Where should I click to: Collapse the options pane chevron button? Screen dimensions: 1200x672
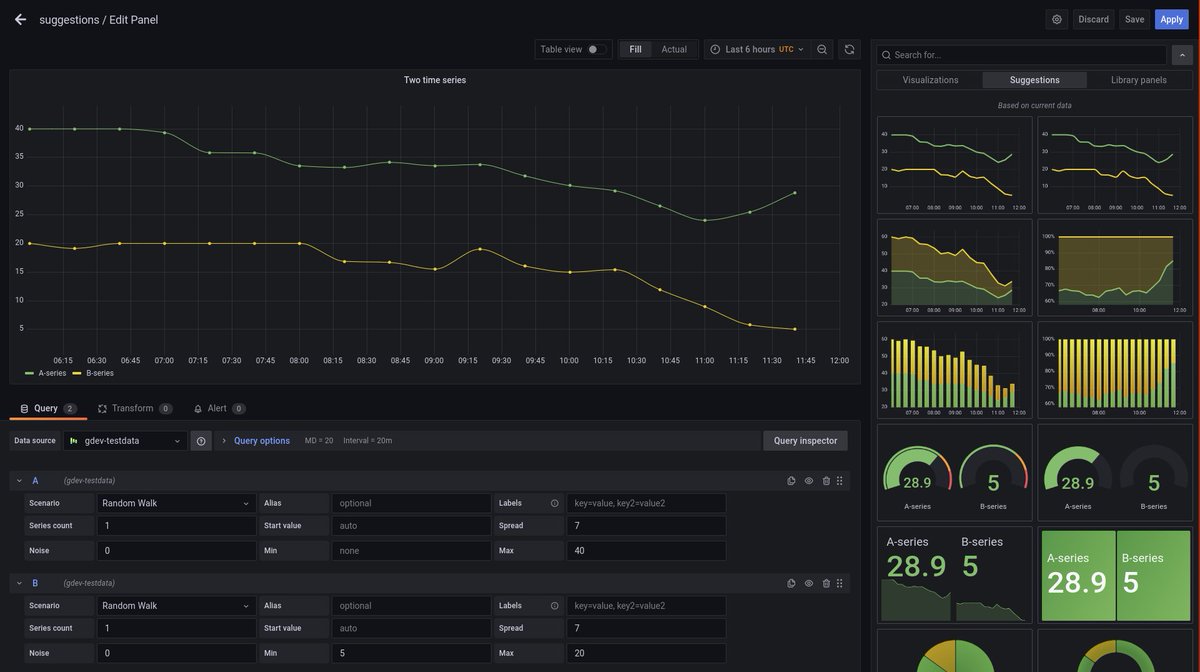[1181, 55]
